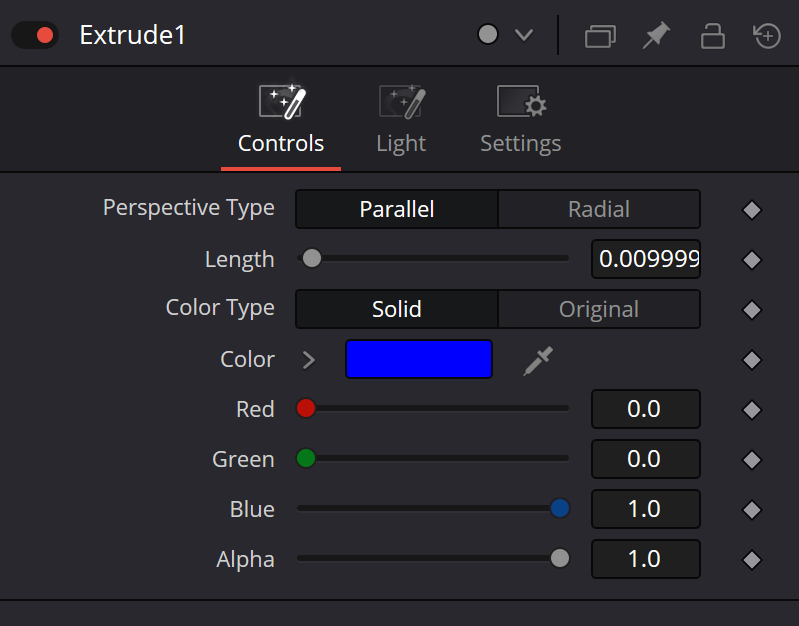Switch to the Light tab

(x=402, y=121)
